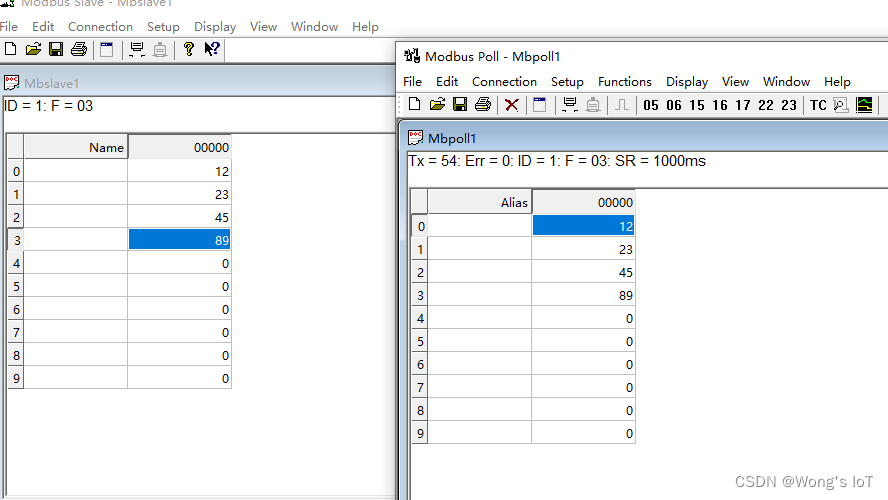Click Open file icon in Modbus Poll toolbar

pos(437,104)
